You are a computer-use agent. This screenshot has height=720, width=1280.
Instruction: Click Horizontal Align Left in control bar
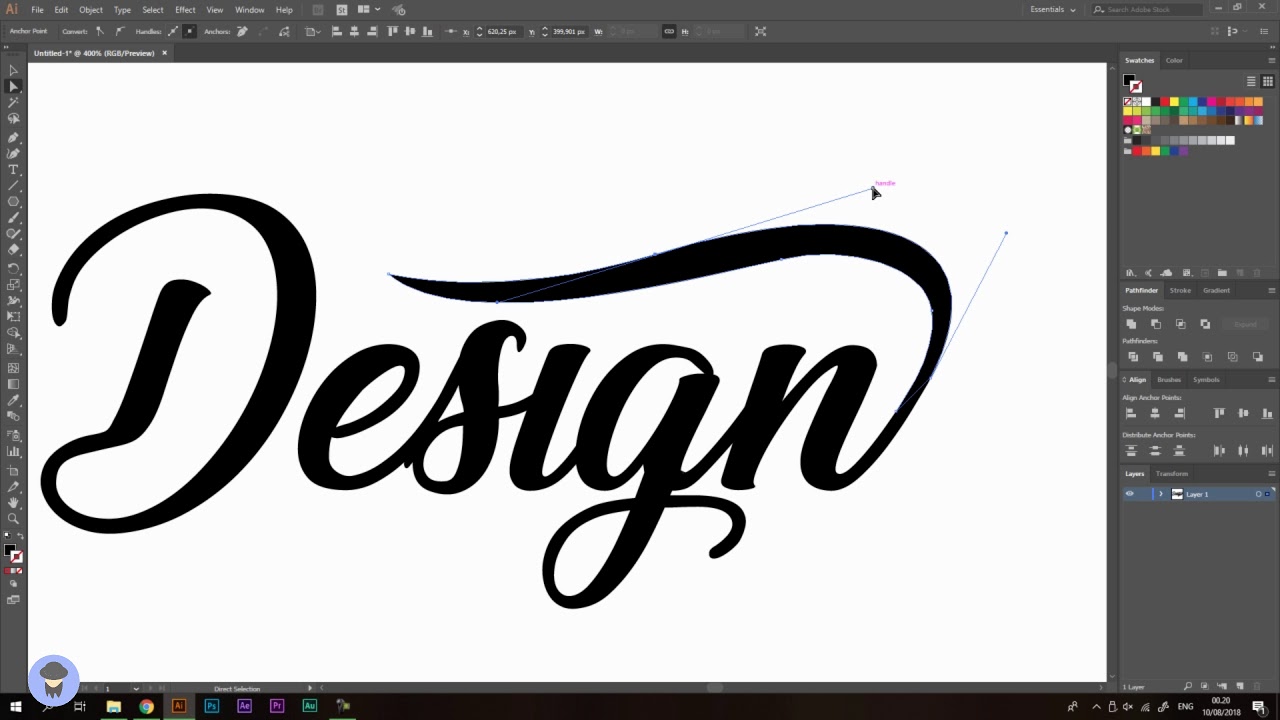pos(336,32)
